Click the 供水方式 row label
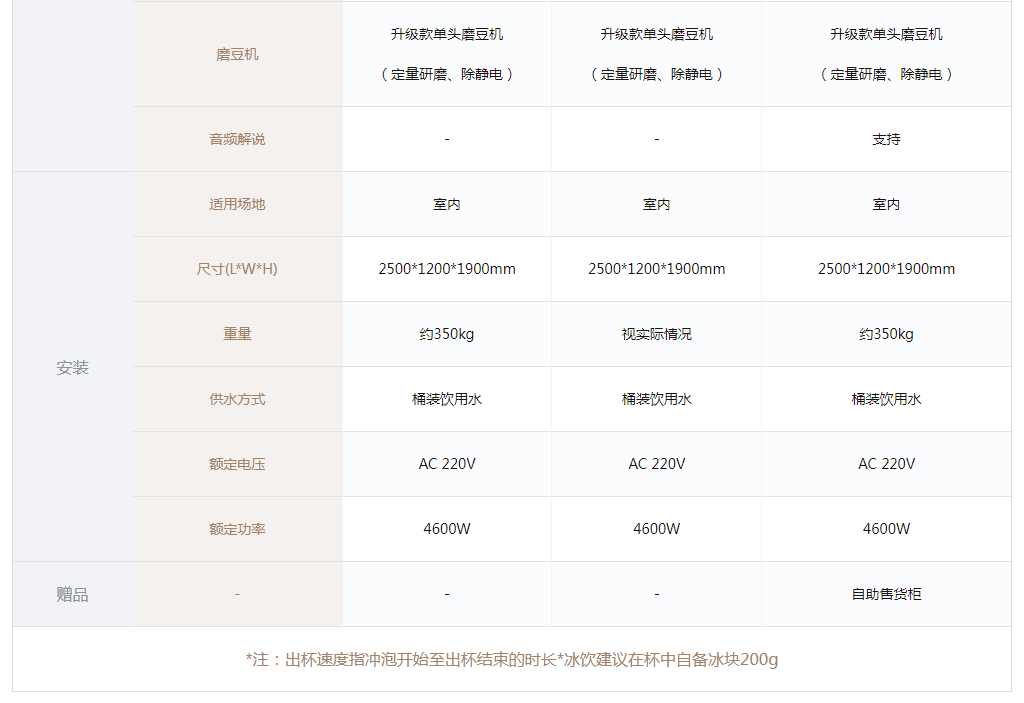 click(237, 399)
